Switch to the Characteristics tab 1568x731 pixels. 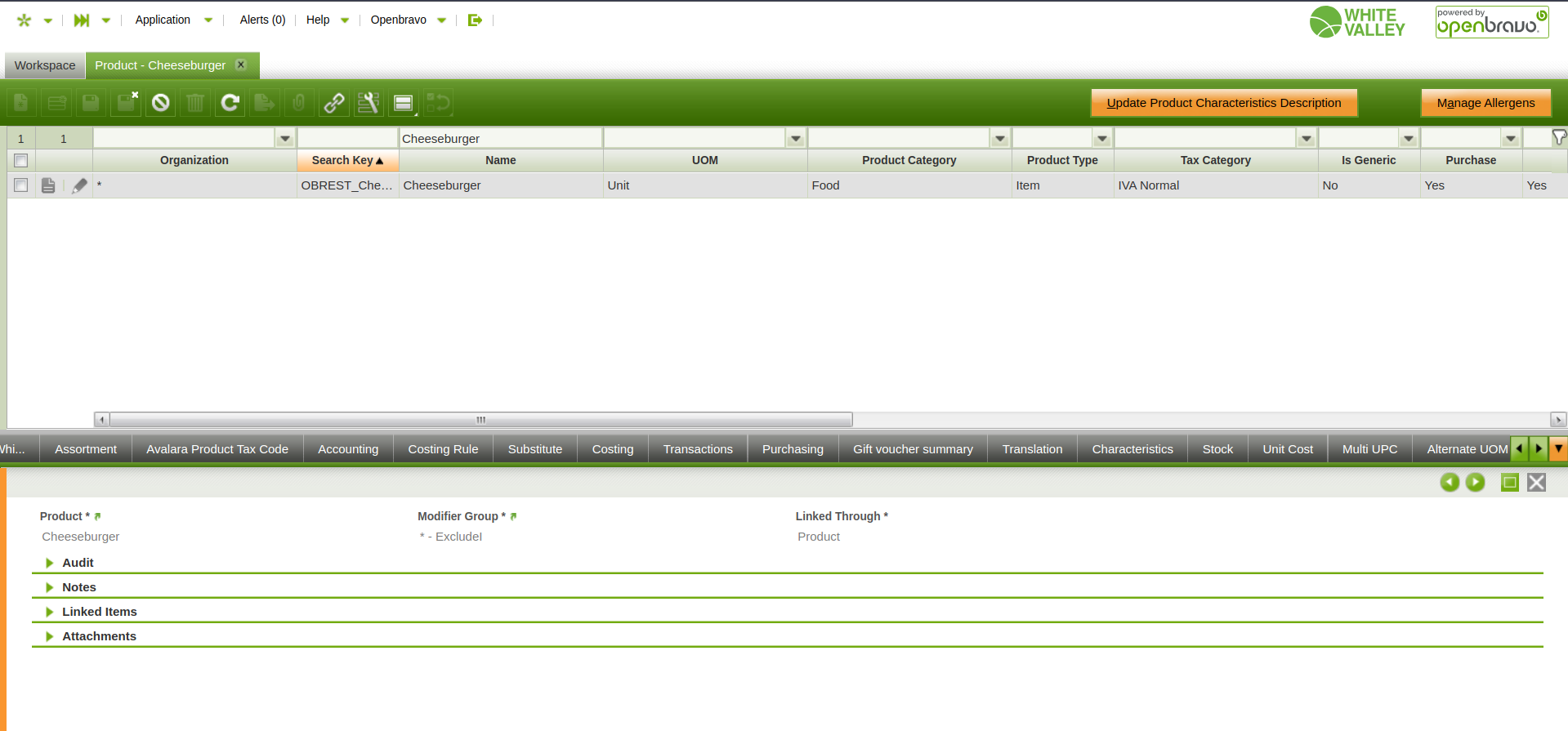[x=1132, y=449]
